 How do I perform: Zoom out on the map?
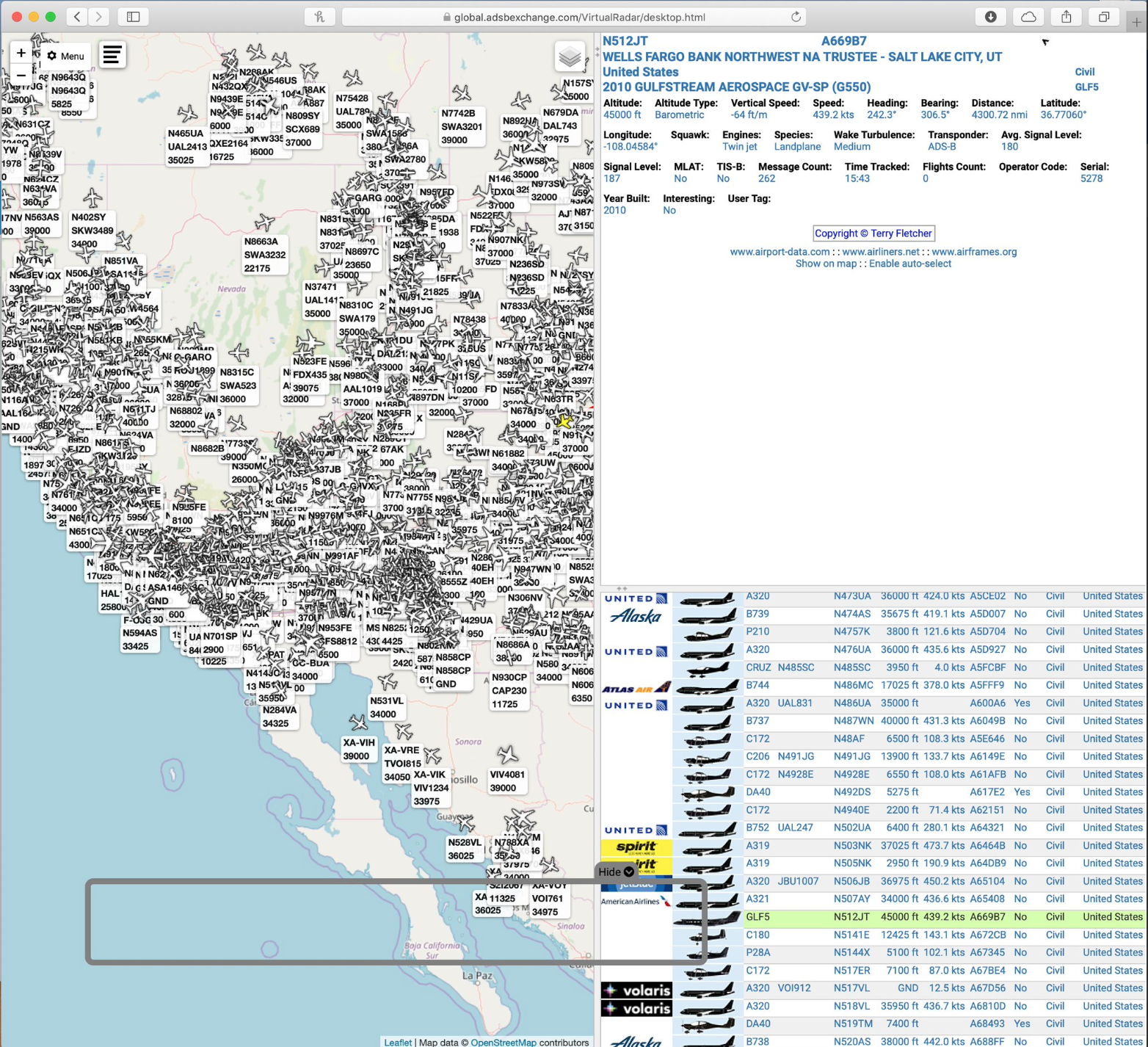click(21, 75)
